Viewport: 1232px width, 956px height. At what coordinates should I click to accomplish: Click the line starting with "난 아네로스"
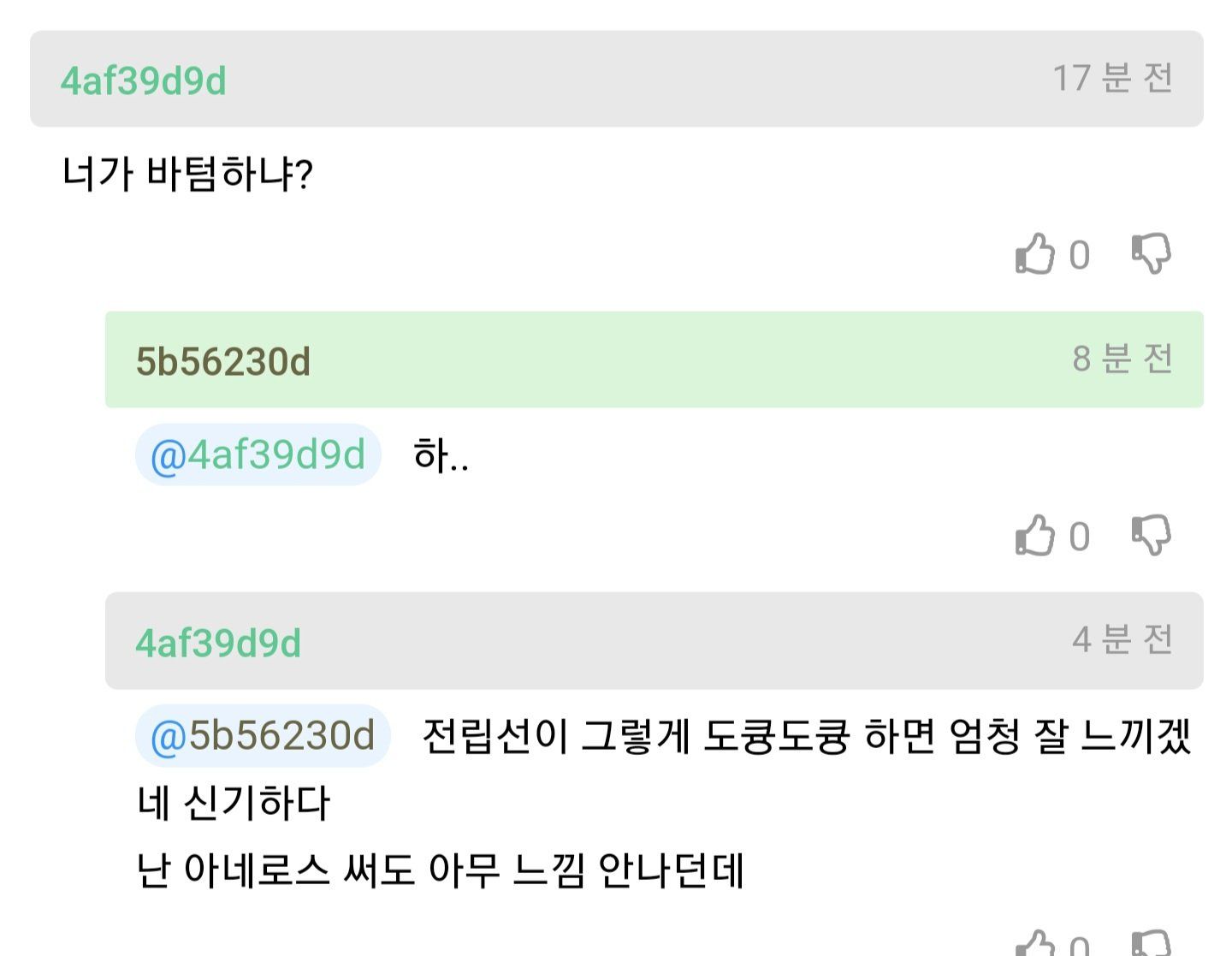coord(441,870)
